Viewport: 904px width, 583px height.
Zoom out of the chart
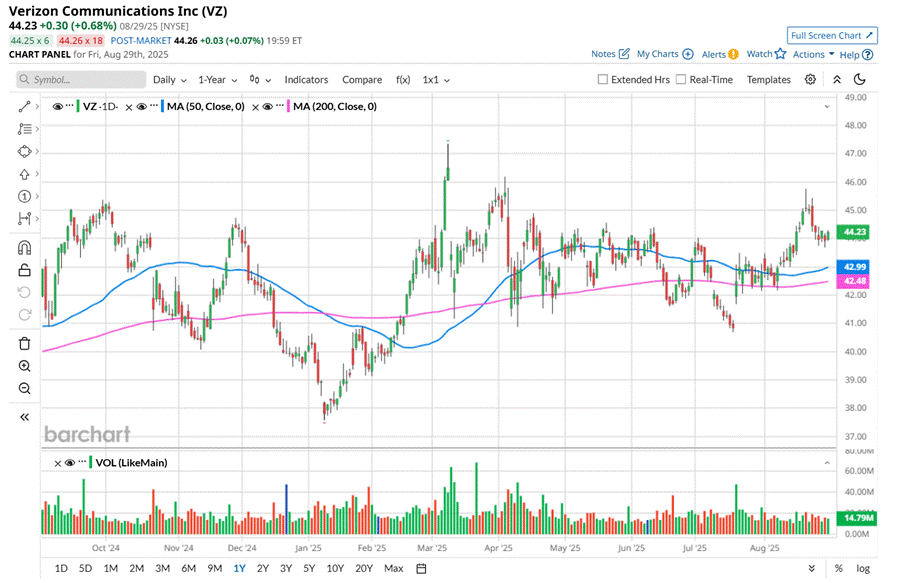(24, 389)
